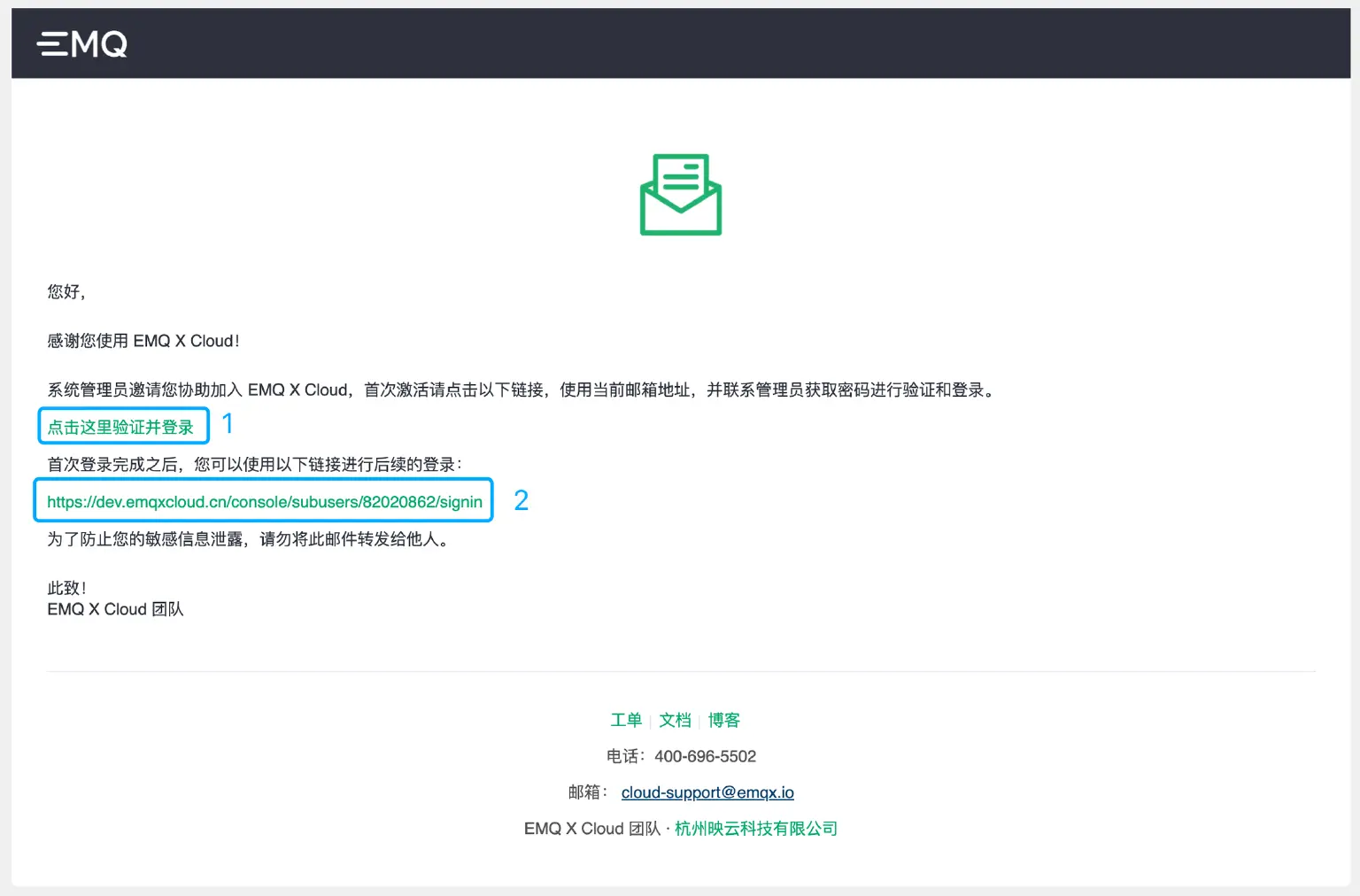1360x896 pixels.
Task: Open the 工单 support ticket link
Action: point(626,720)
